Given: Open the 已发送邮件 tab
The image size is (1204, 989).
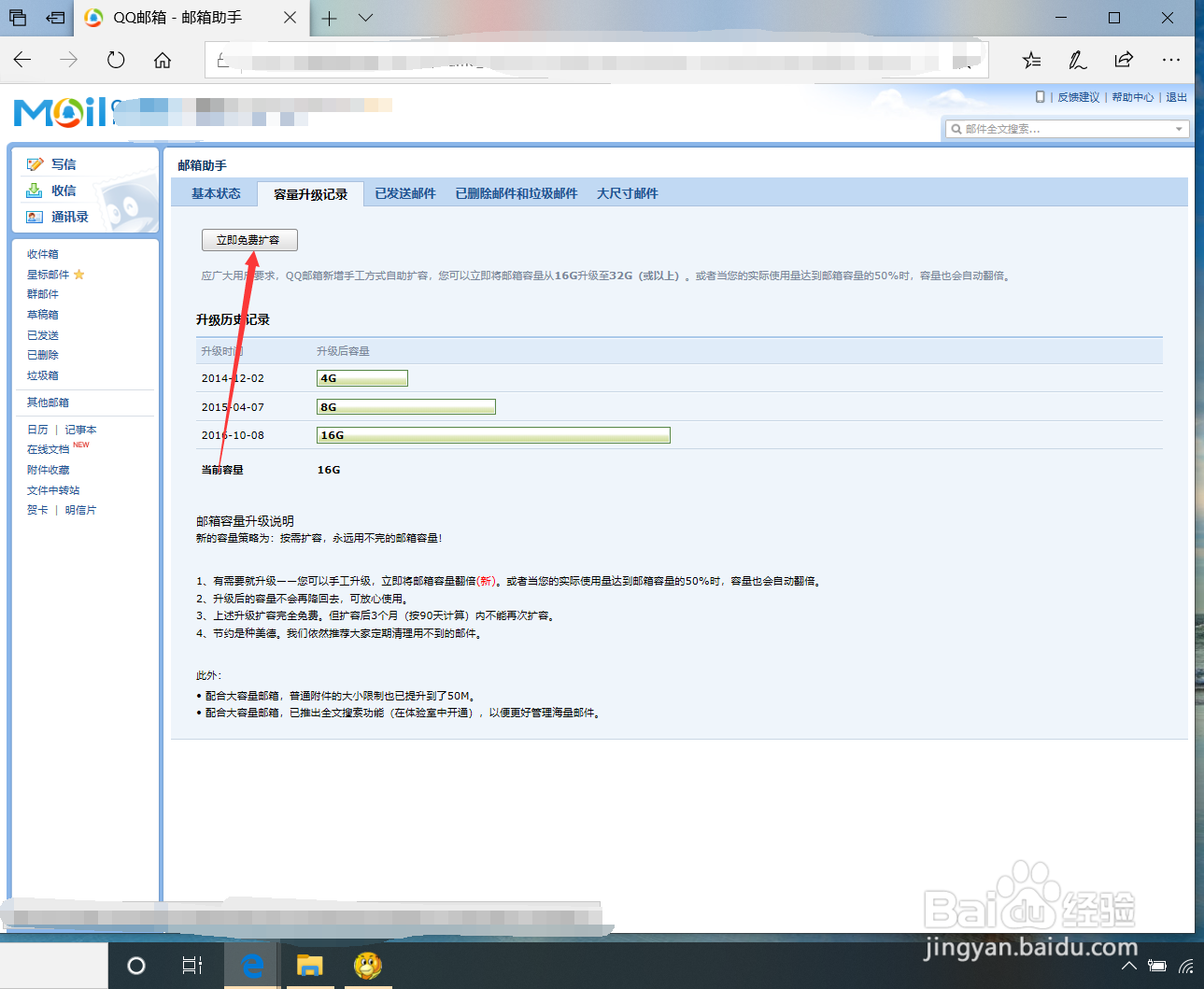Looking at the screenshot, I should pyautogui.click(x=405, y=193).
